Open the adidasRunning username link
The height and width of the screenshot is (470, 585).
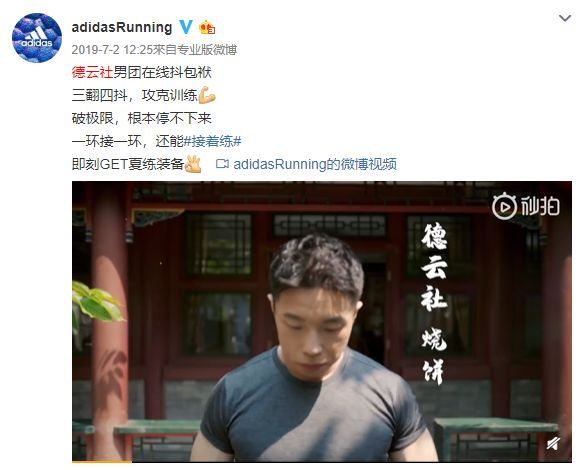pyautogui.click(x=122, y=27)
